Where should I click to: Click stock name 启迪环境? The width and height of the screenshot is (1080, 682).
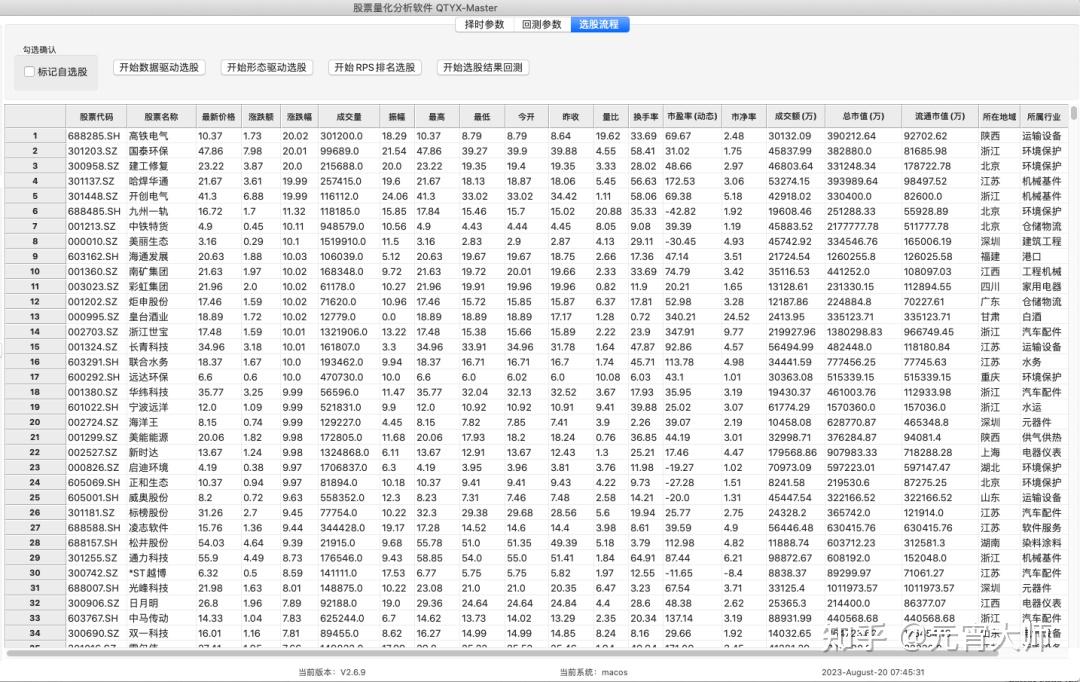pyautogui.click(x=149, y=468)
